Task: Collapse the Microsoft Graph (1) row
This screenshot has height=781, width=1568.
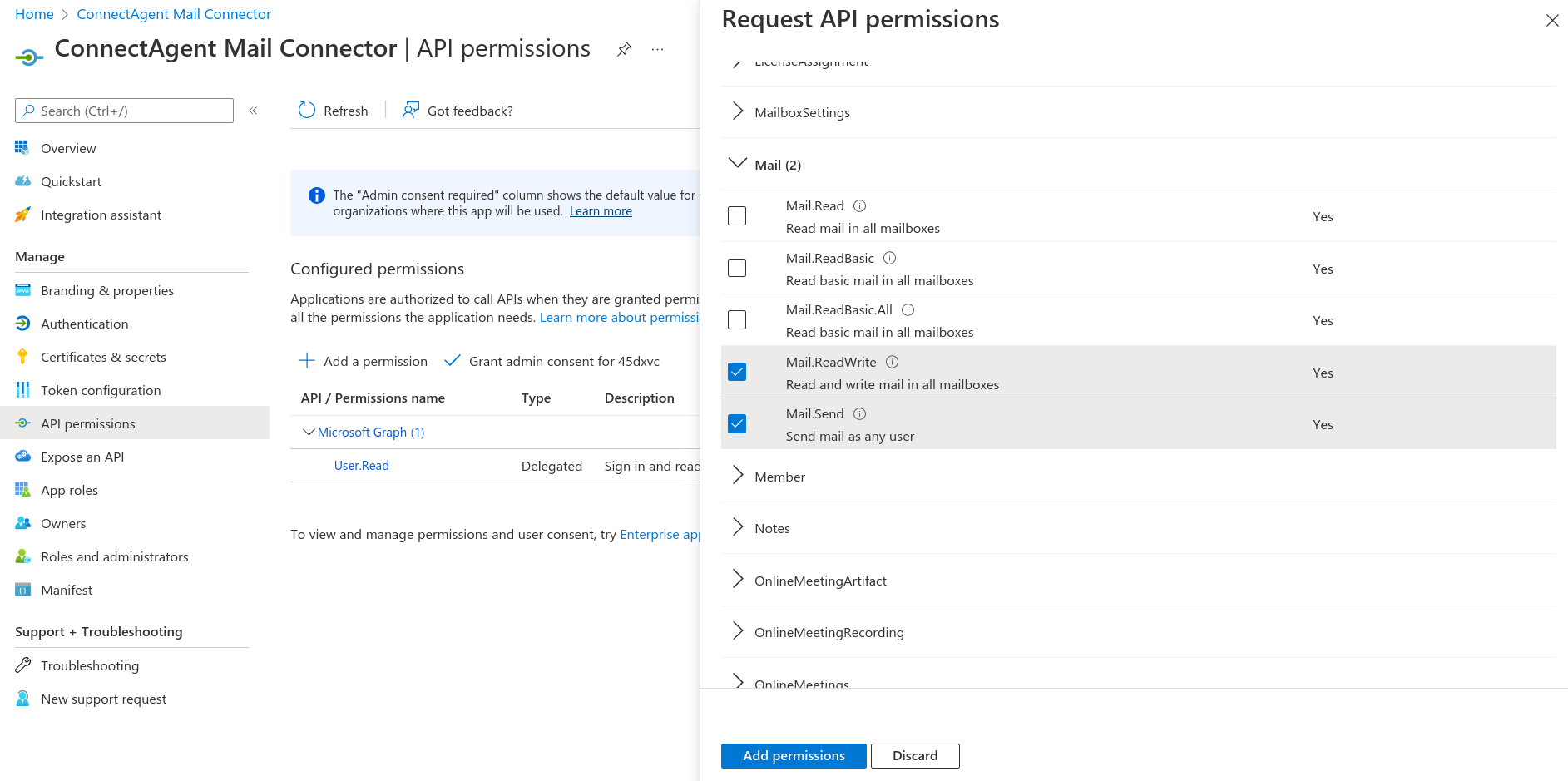Action: (309, 432)
